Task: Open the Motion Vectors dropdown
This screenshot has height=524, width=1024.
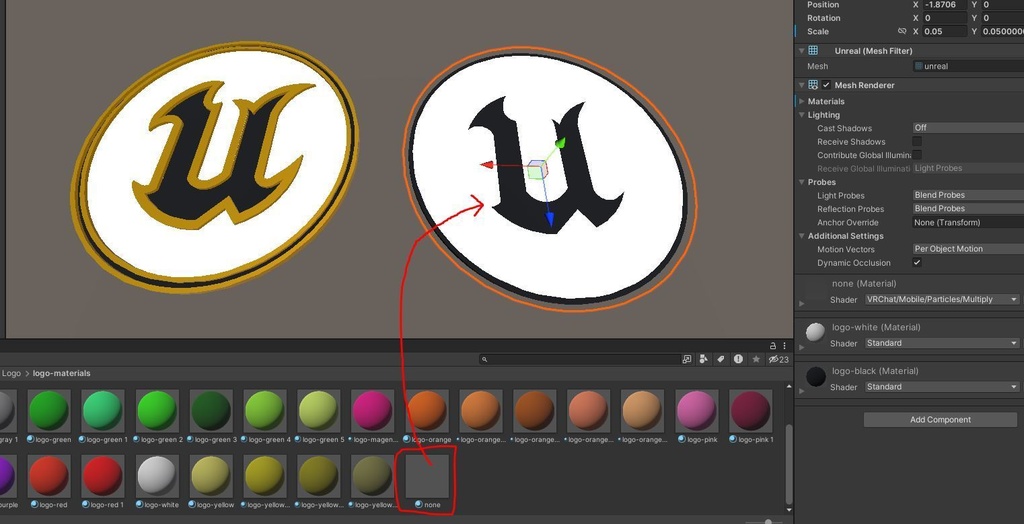Action: point(968,249)
